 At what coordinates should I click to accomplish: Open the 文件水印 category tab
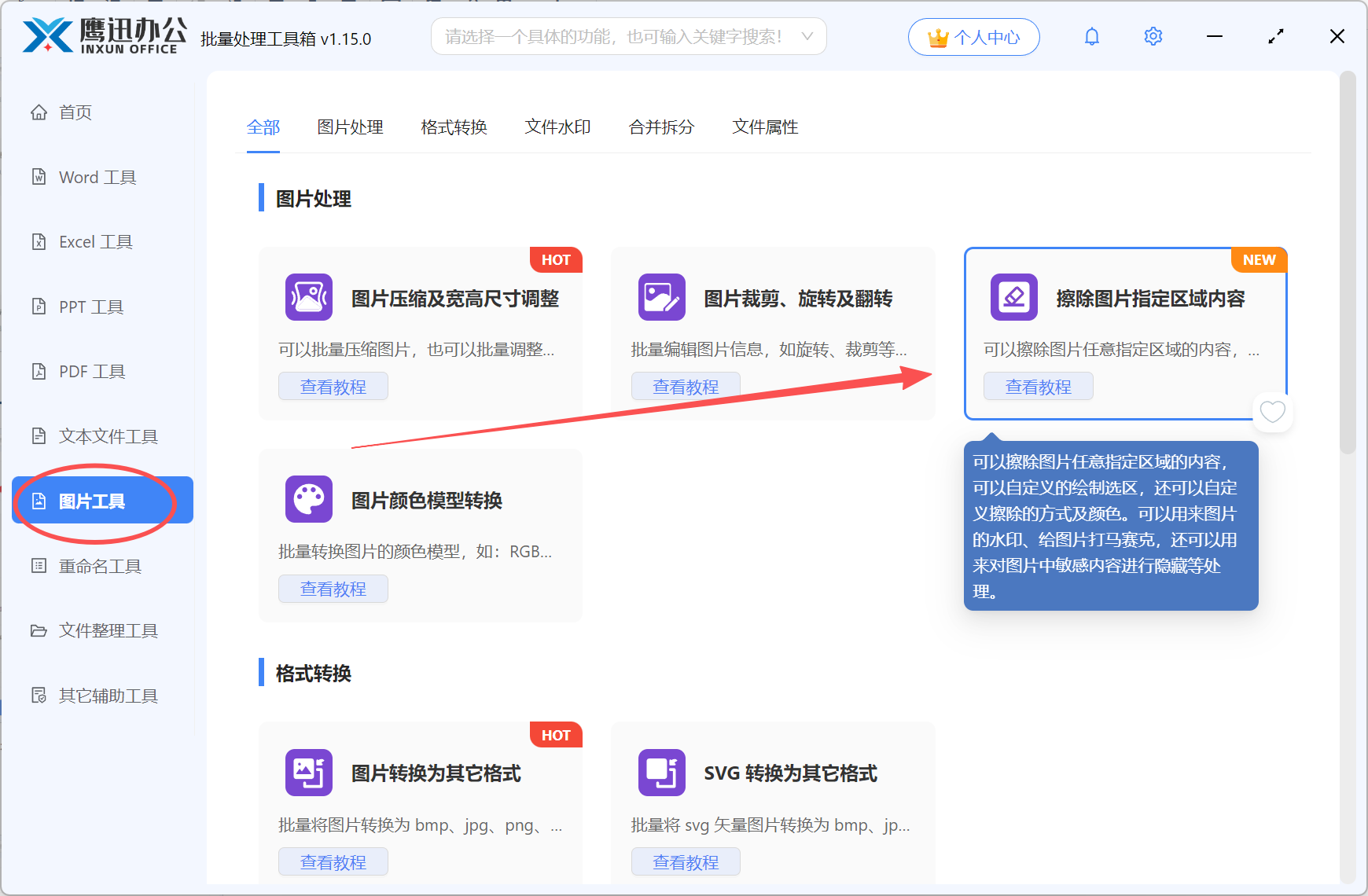pos(557,127)
